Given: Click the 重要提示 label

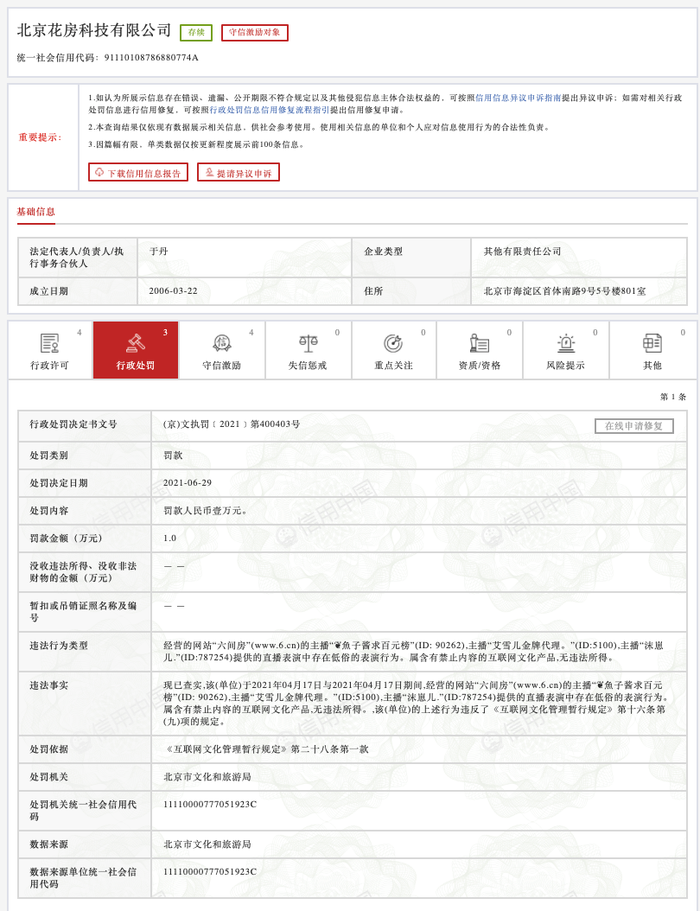Looking at the screenshot, I should pos(40,137).
